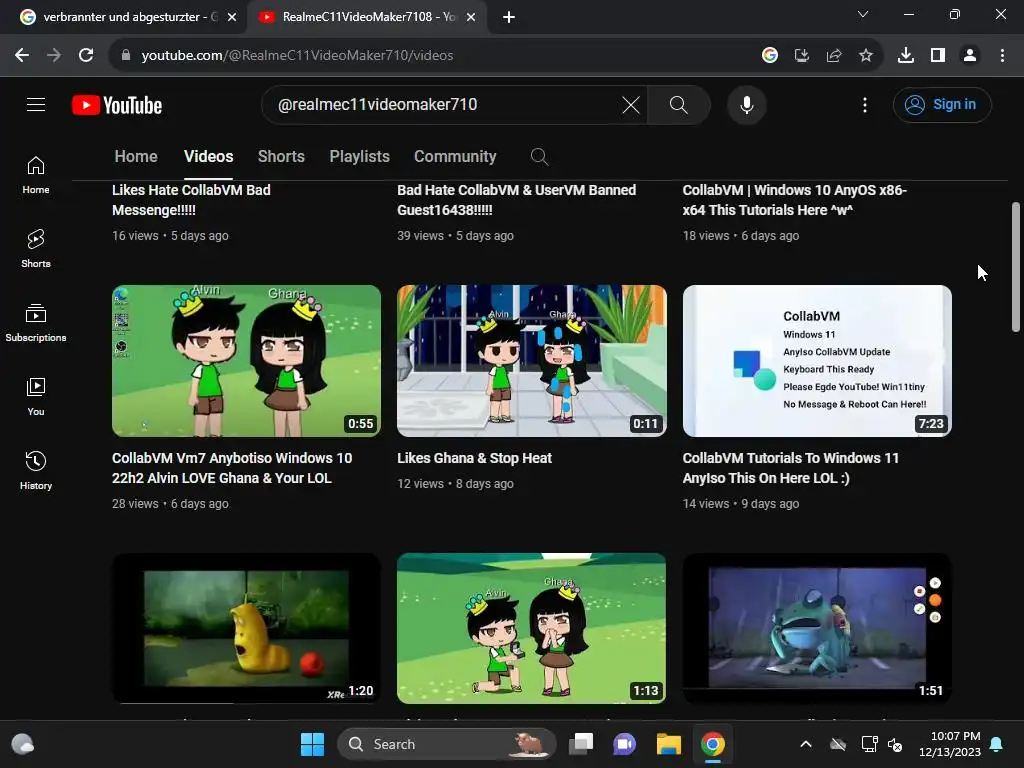Image resolution: width=1024 pixels, height=768 pixels.
Task: Open the muted volume tray icon
Action: point(895,744)
